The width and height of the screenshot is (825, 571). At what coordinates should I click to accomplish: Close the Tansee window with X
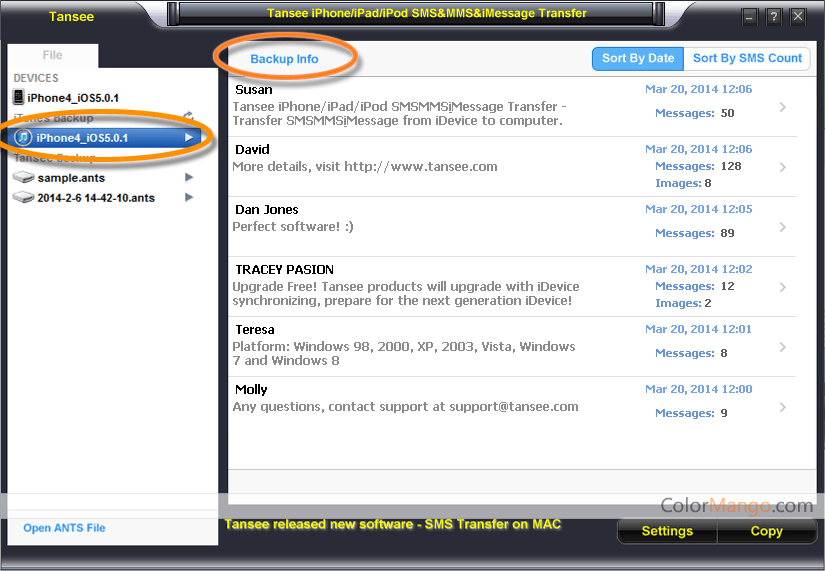pos(798,17)
